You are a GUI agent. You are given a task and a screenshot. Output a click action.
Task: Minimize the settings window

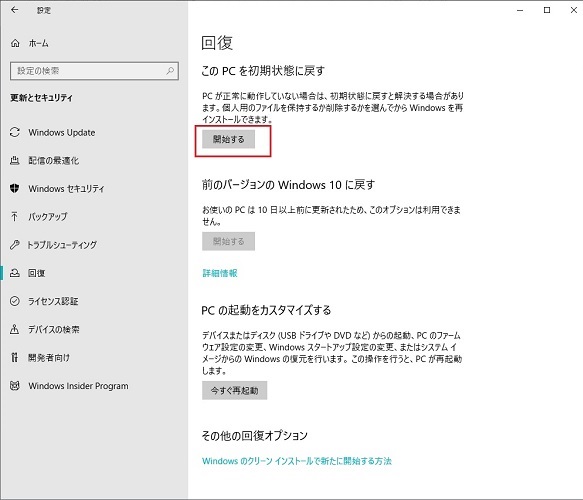(x=520, y=10)
